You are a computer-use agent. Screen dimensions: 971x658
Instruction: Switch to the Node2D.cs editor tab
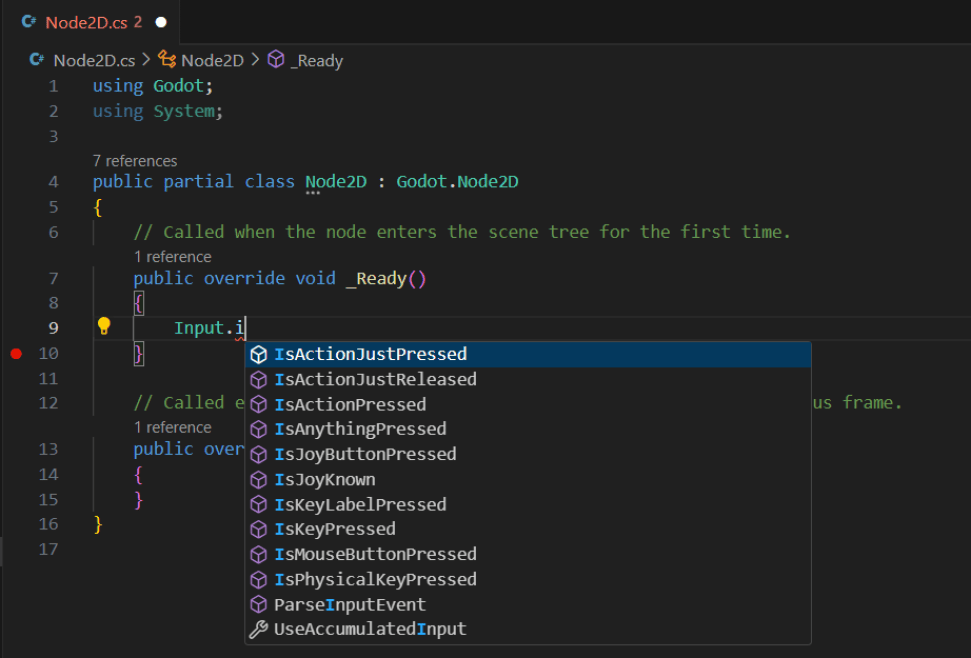tap(93, 22)
